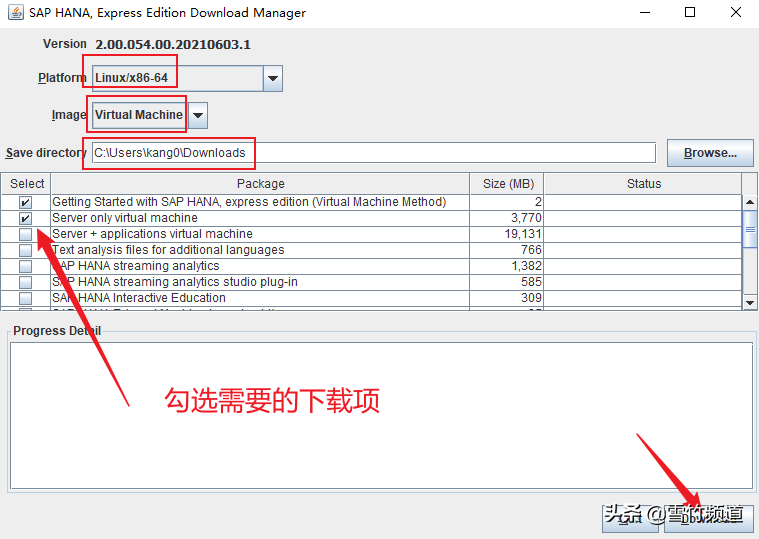Check streaming analytics studio plug-in package

25,282
